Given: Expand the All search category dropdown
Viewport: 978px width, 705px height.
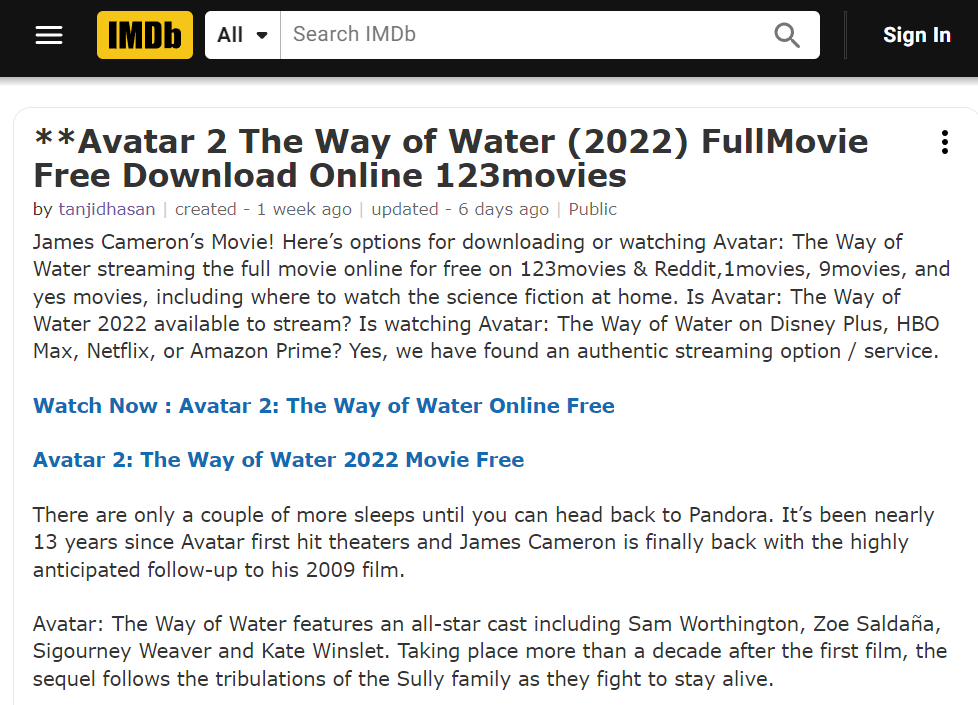Looking at the screenshot, I should (243, 35).
